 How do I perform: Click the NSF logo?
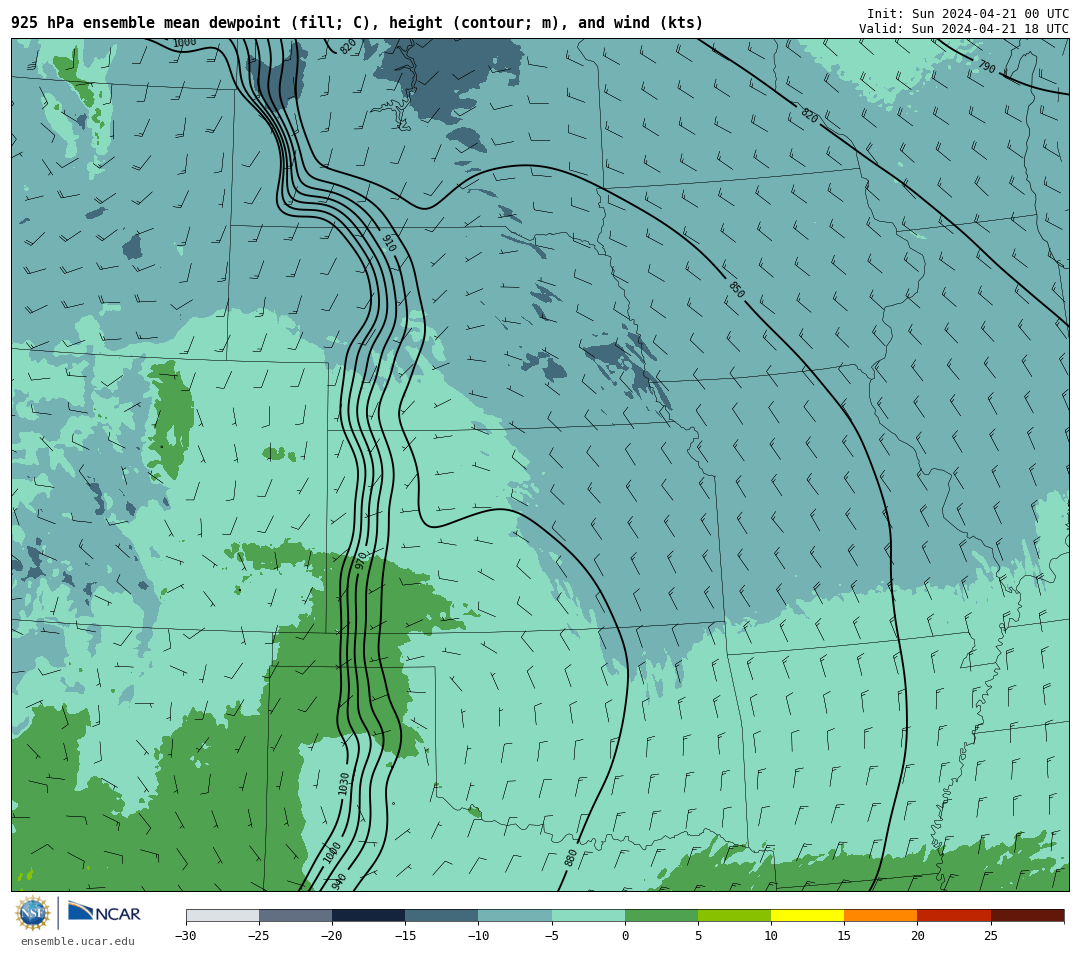coord(33,913)
